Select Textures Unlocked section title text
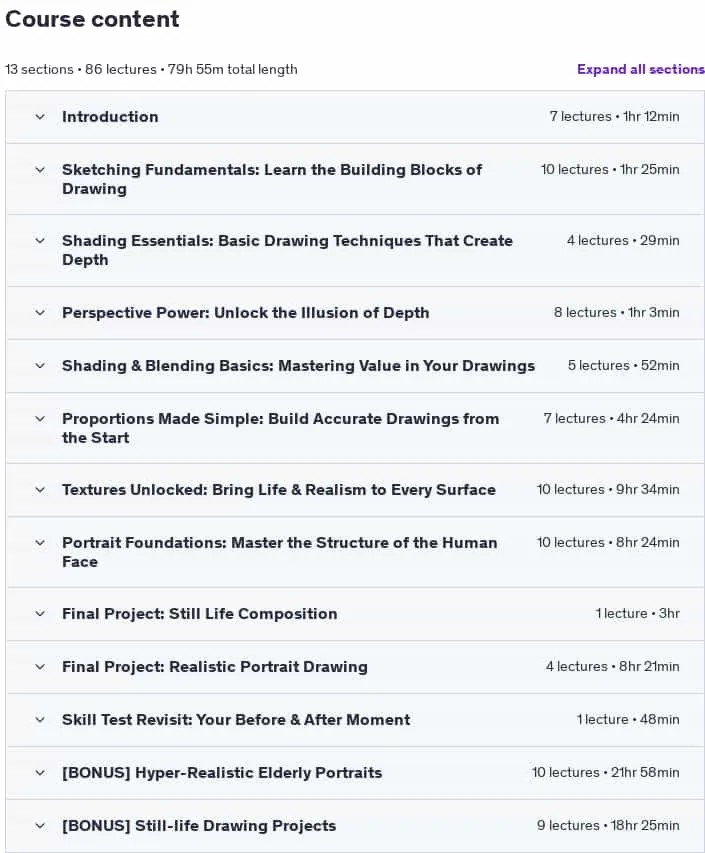Image resolution: width=705 pixels, height=853 pixels. coord(279,490)
